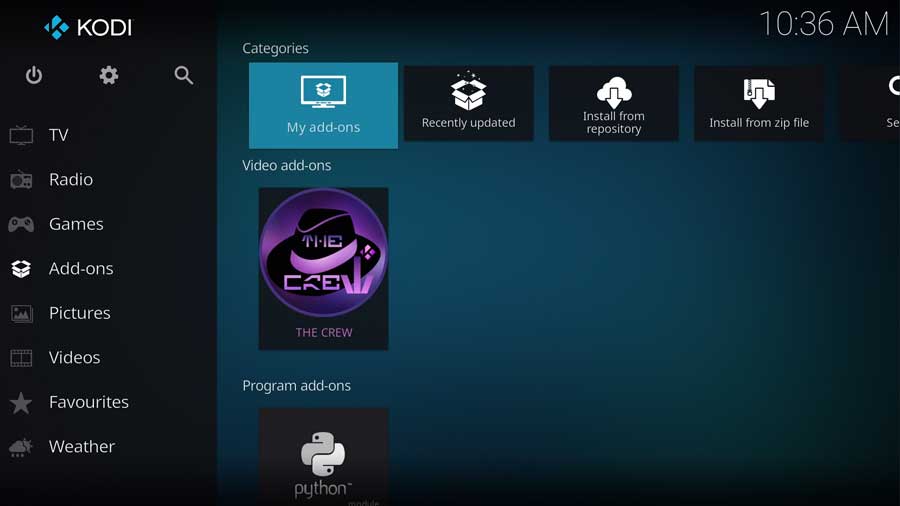Click the 10:36 AM clock
The image size is (900, 506).
pyautogui.click(x=824, y=24)
